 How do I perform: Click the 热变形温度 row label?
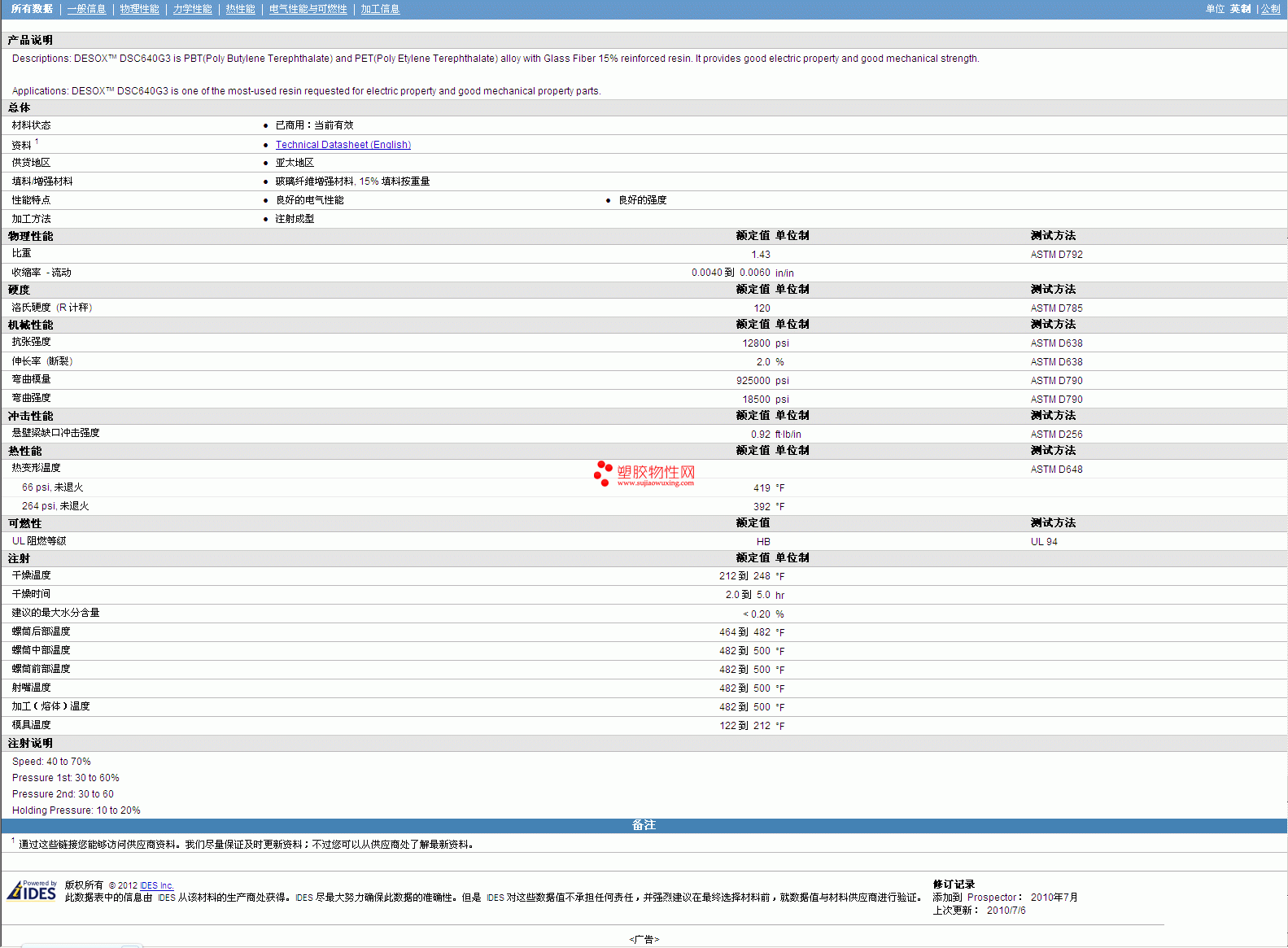pos(36,468)
